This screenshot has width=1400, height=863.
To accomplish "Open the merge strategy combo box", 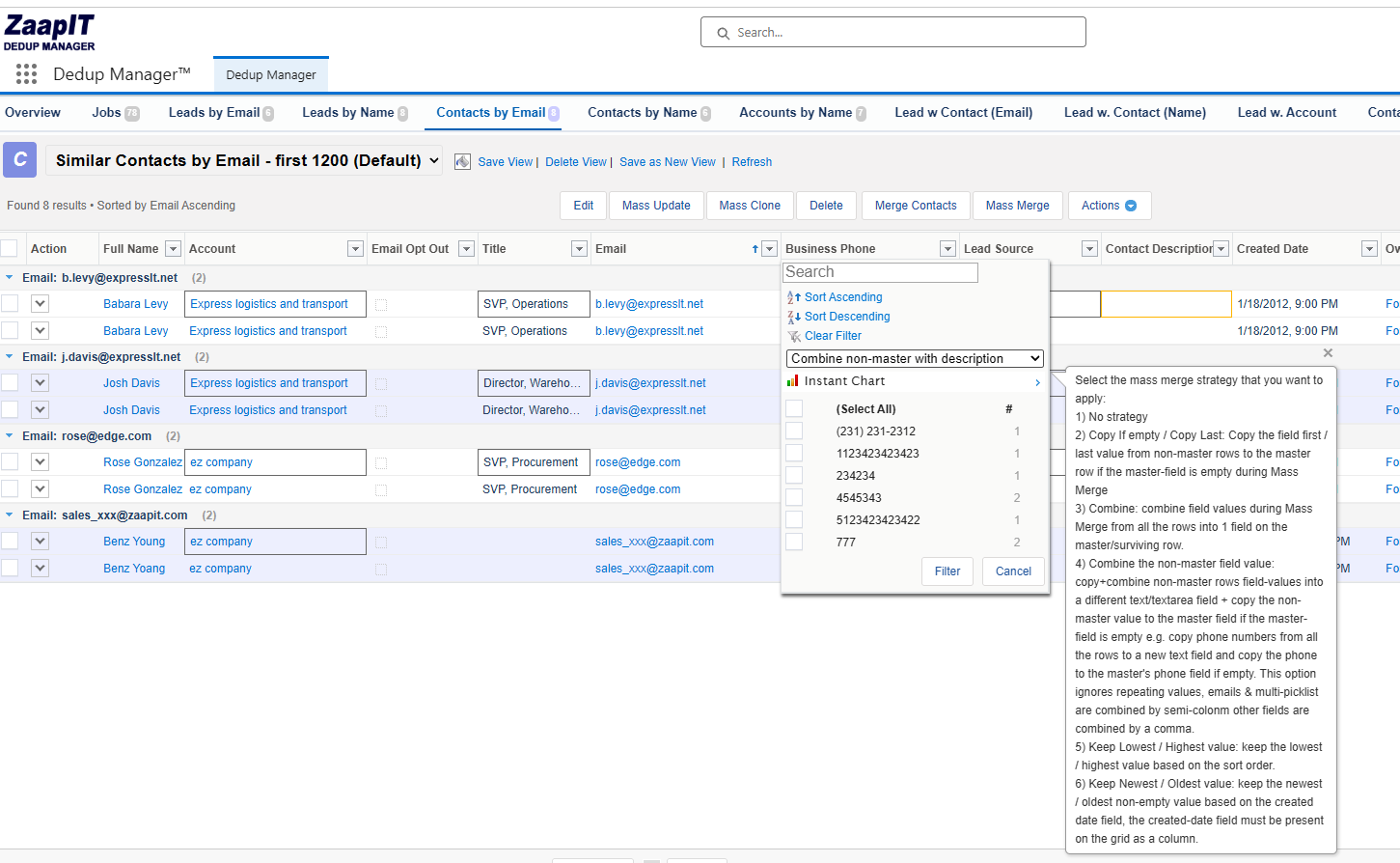I will [915, 358].
